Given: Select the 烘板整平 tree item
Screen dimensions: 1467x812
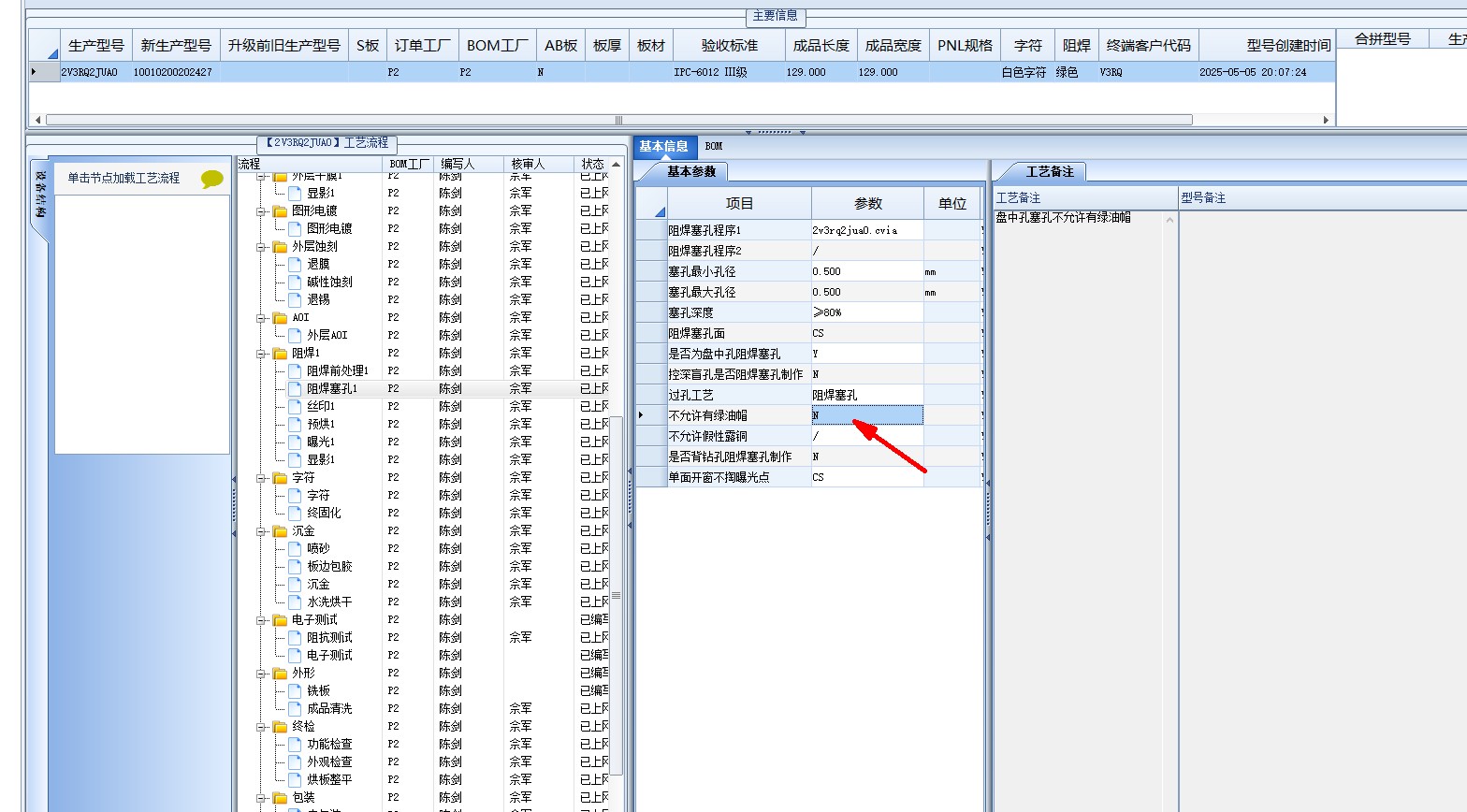Looking at the screenshot, I should pos(329,780).
